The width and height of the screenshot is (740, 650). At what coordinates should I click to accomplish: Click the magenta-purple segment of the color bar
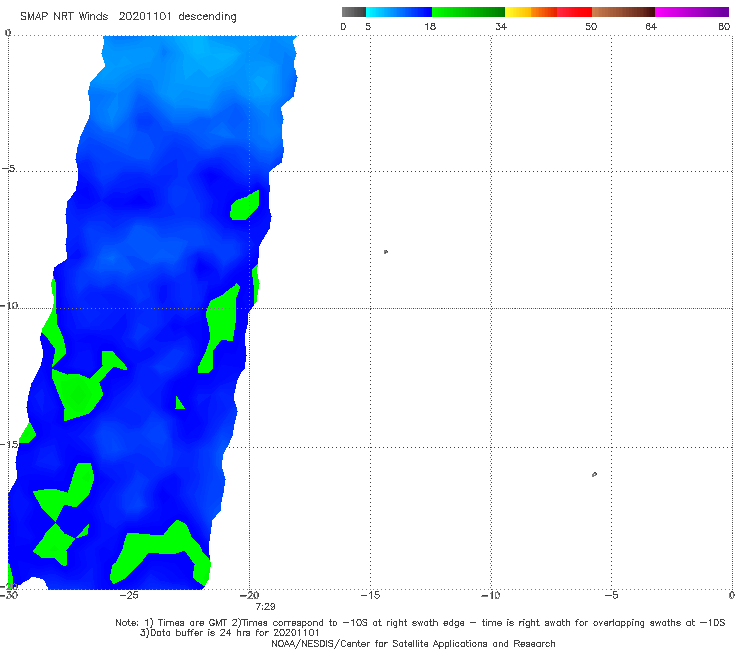click(692, 12)
